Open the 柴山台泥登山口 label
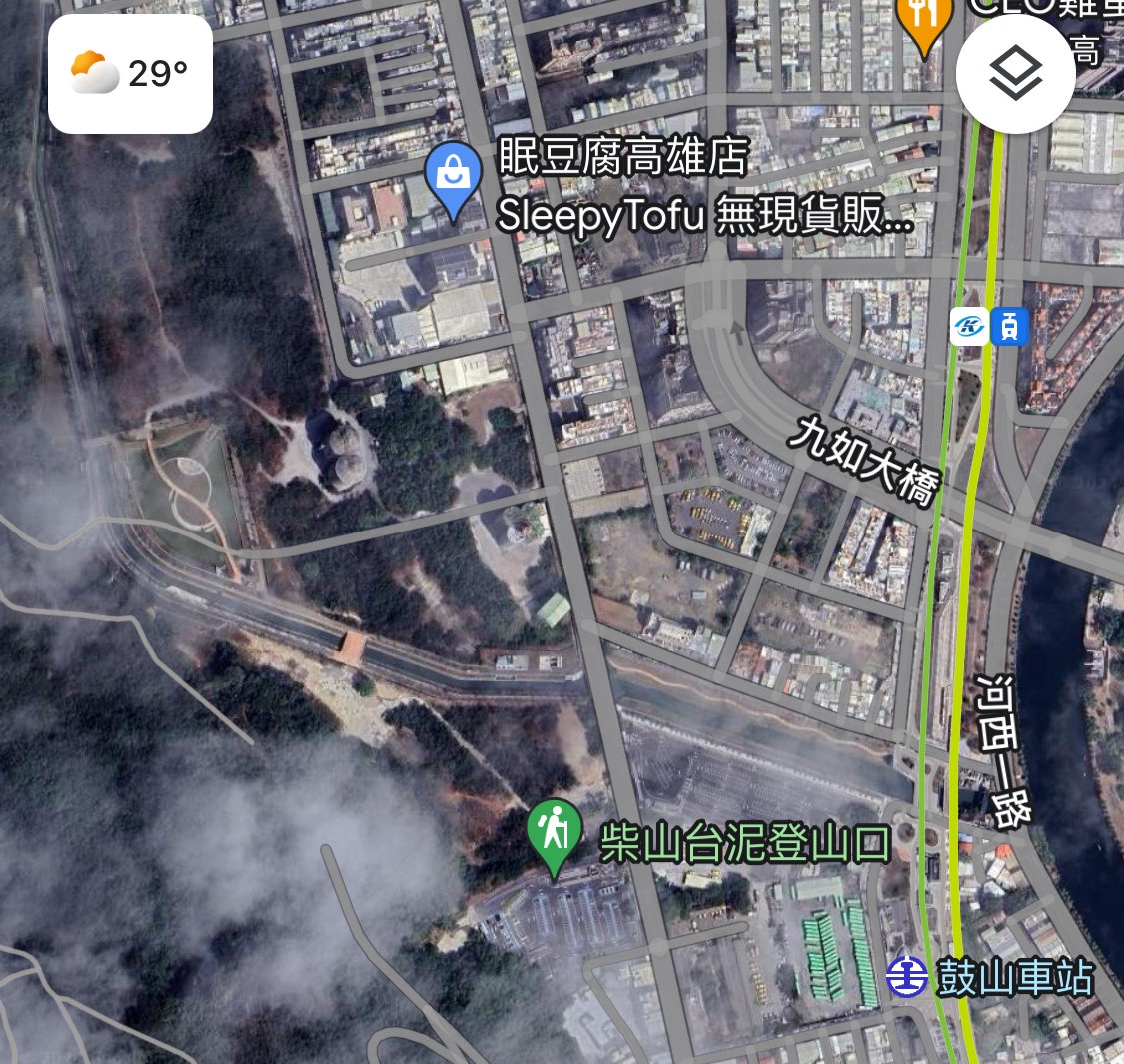This screenshot has height=1064, width=1124. point(744,843)
